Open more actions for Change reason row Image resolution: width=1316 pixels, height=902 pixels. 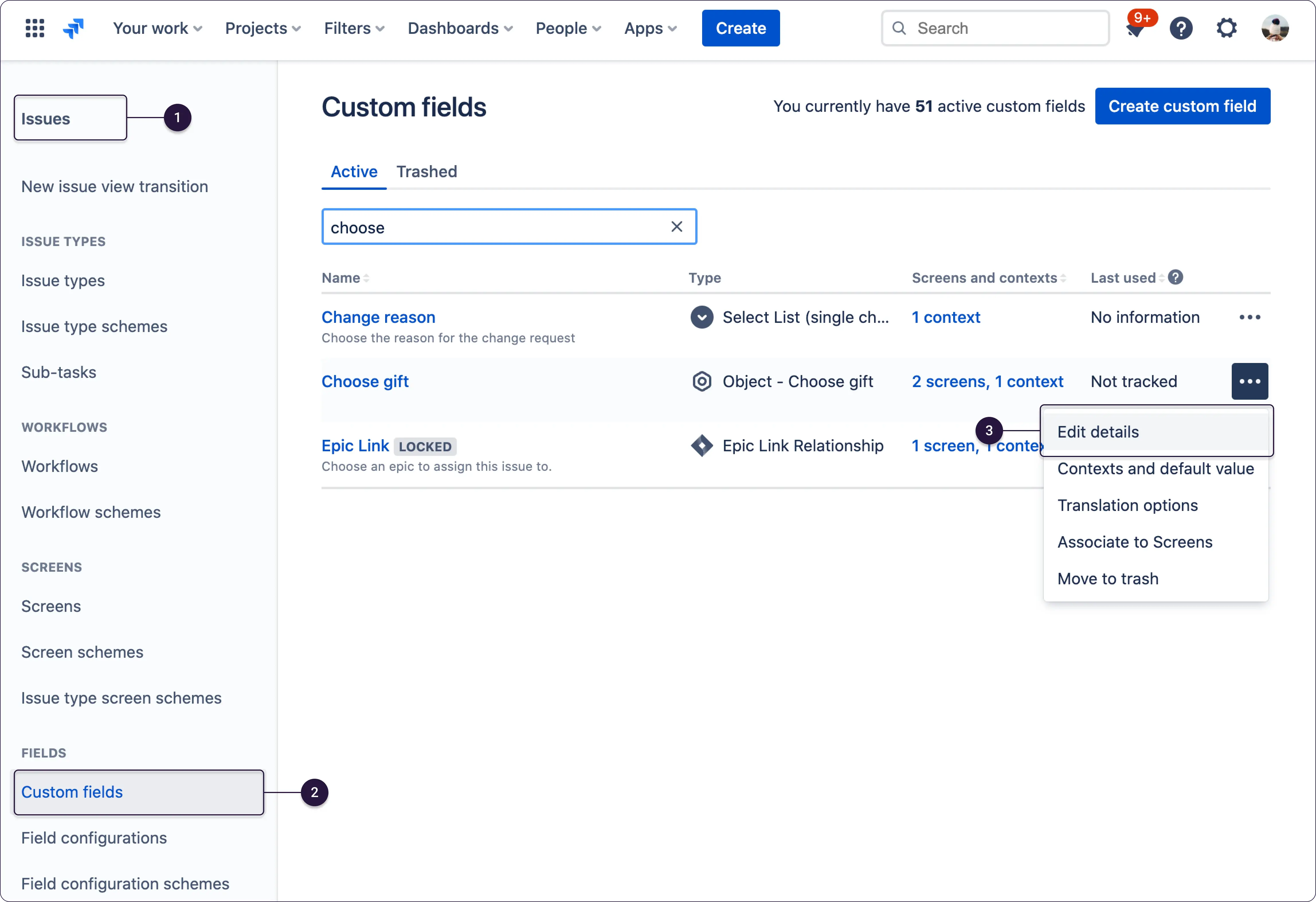coord(1249,317)
